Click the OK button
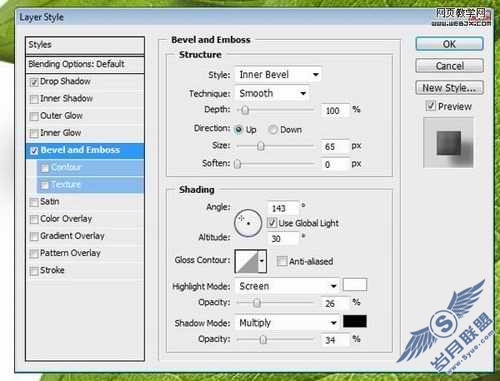 click(449, 44)
